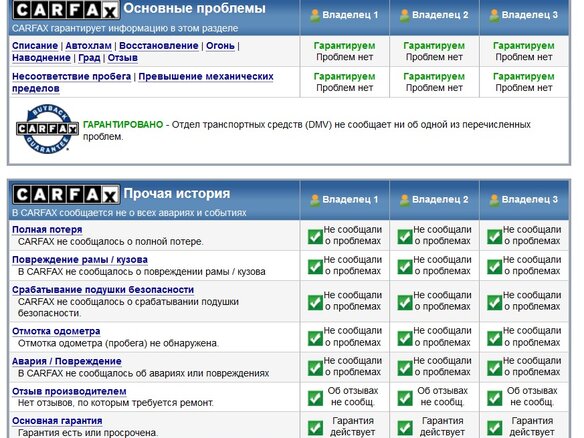Click the CARFAX Buyback Guarantee badge
The width and height of the screenshot is (584, 438).
point(47,129)
